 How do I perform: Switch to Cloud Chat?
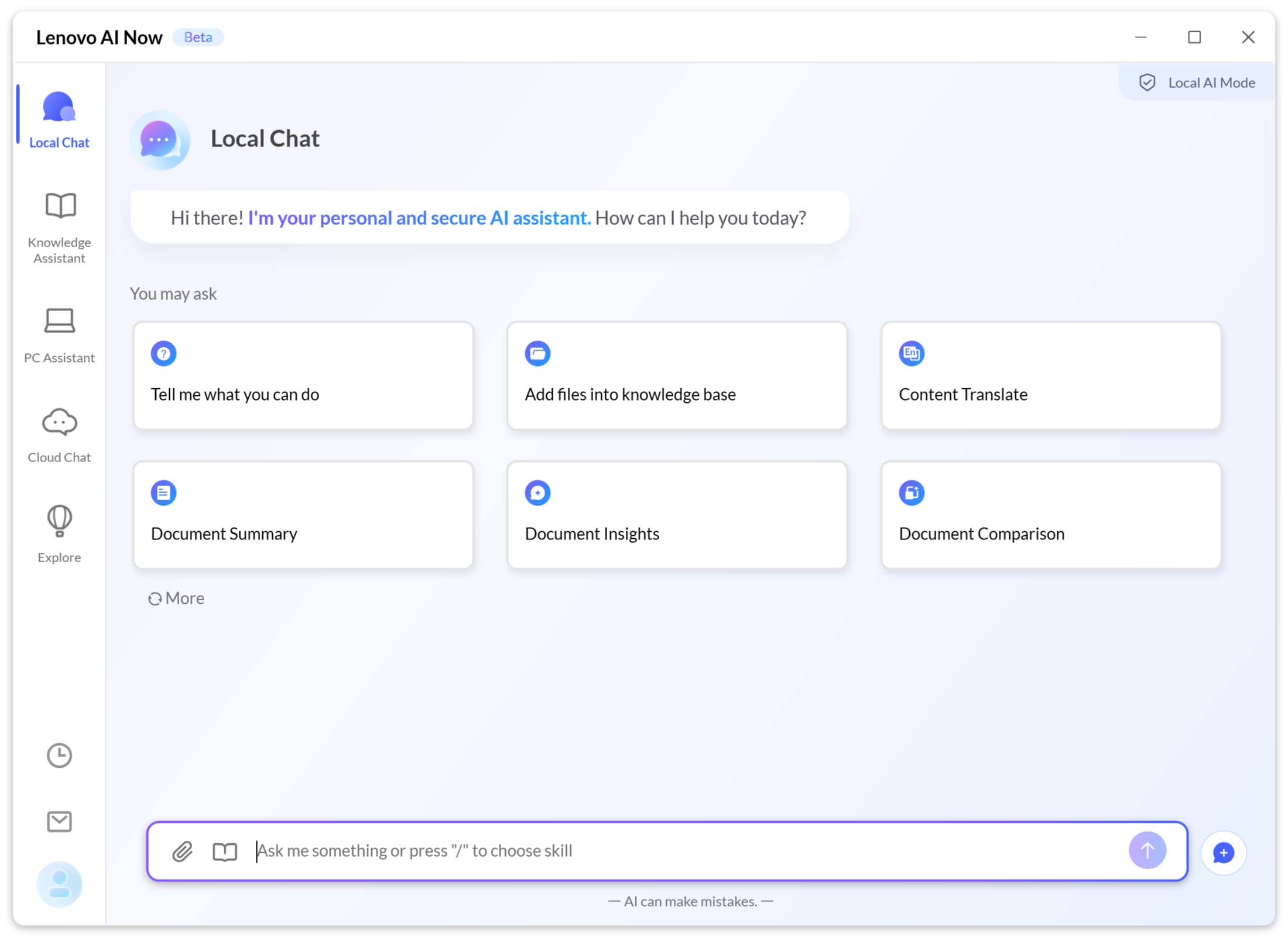[59, 433]
